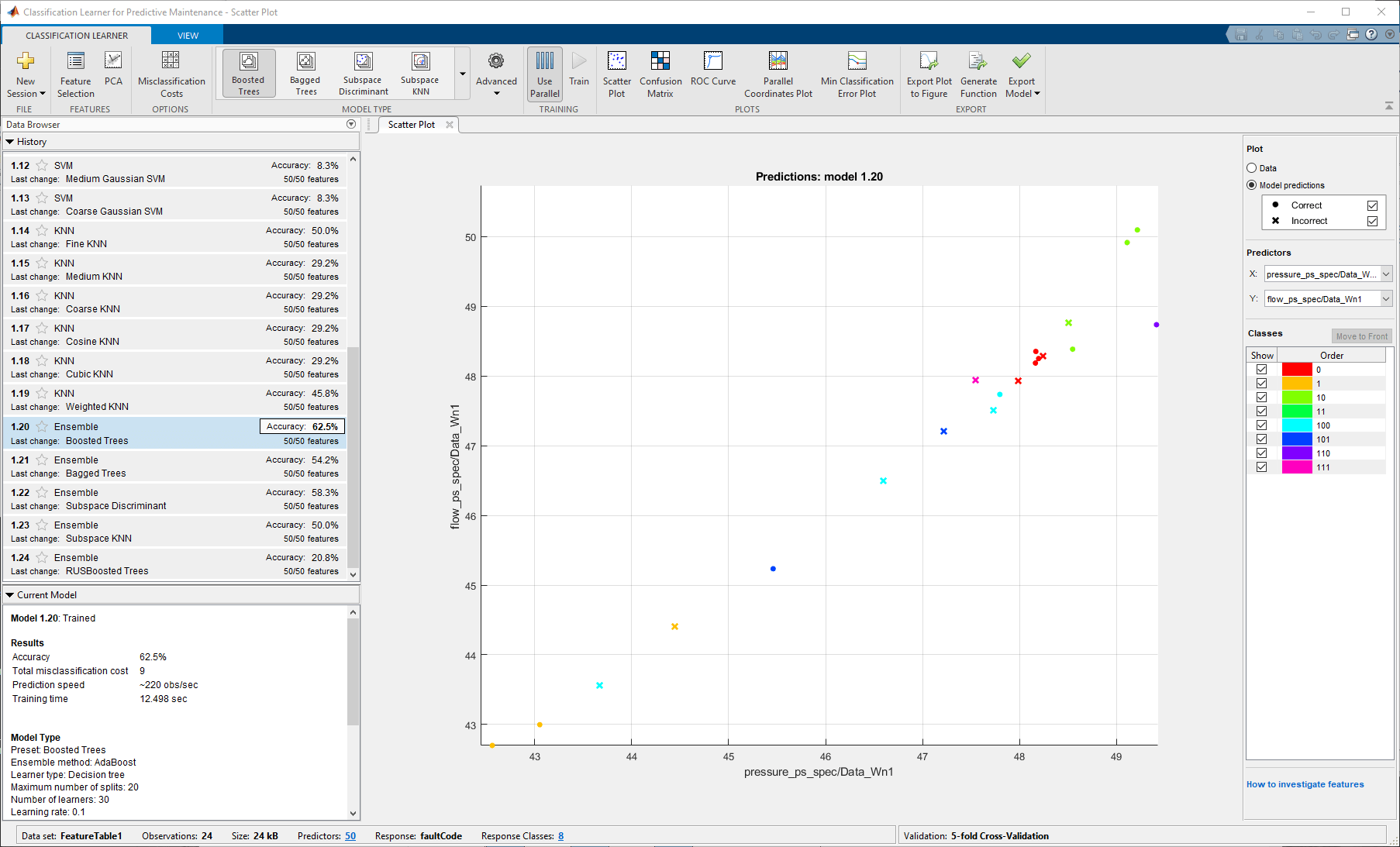
Task: Open the X predictor dropdown
Action: (x=1386, y=274)
